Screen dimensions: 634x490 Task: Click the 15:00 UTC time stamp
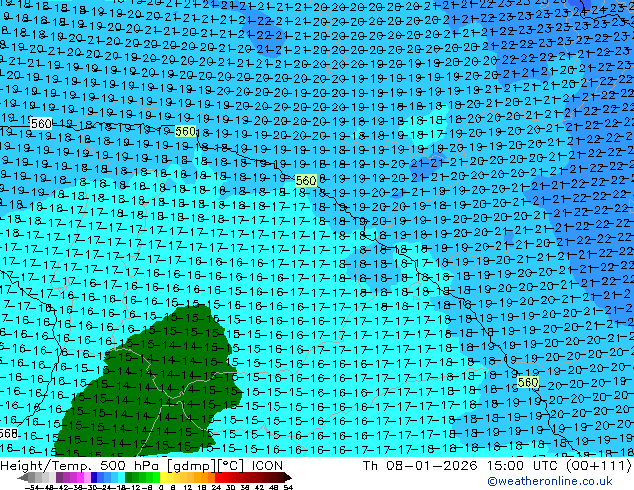click(523, 466)
